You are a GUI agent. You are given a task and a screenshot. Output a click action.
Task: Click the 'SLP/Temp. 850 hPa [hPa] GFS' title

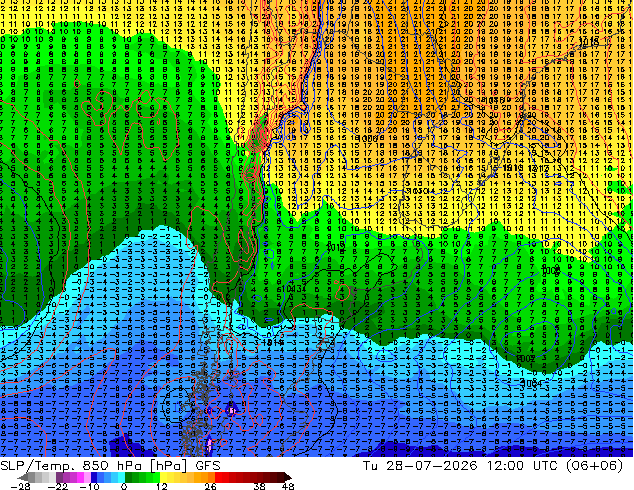(x=110, y=466)
